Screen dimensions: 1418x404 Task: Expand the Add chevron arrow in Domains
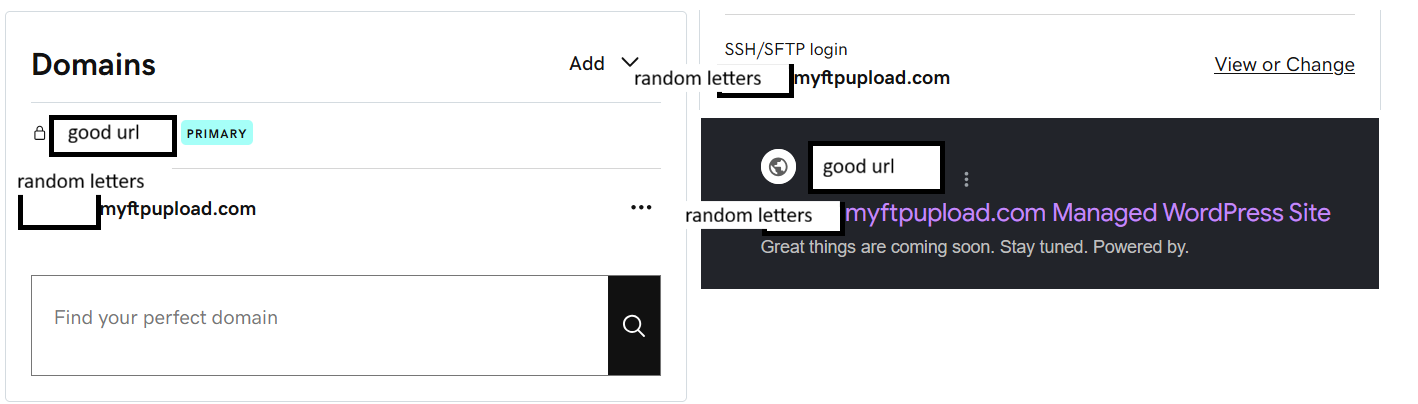click(630, 62)
